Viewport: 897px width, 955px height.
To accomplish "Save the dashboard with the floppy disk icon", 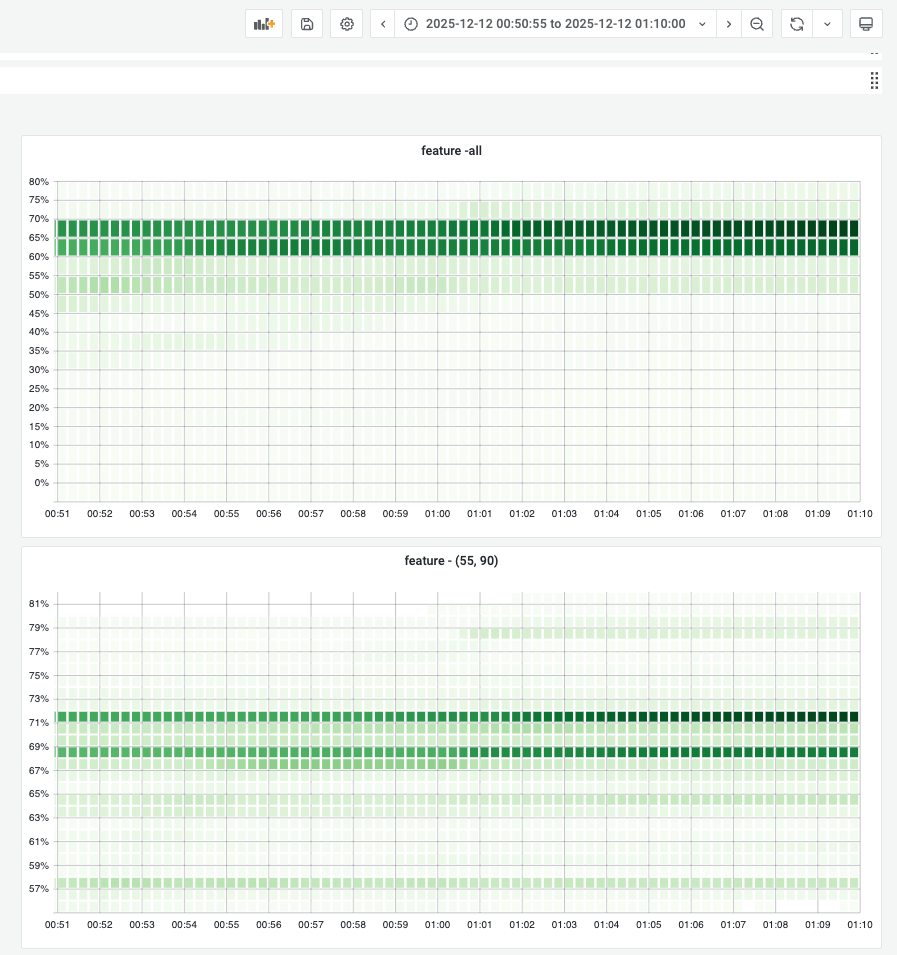I will pos(307,24).
